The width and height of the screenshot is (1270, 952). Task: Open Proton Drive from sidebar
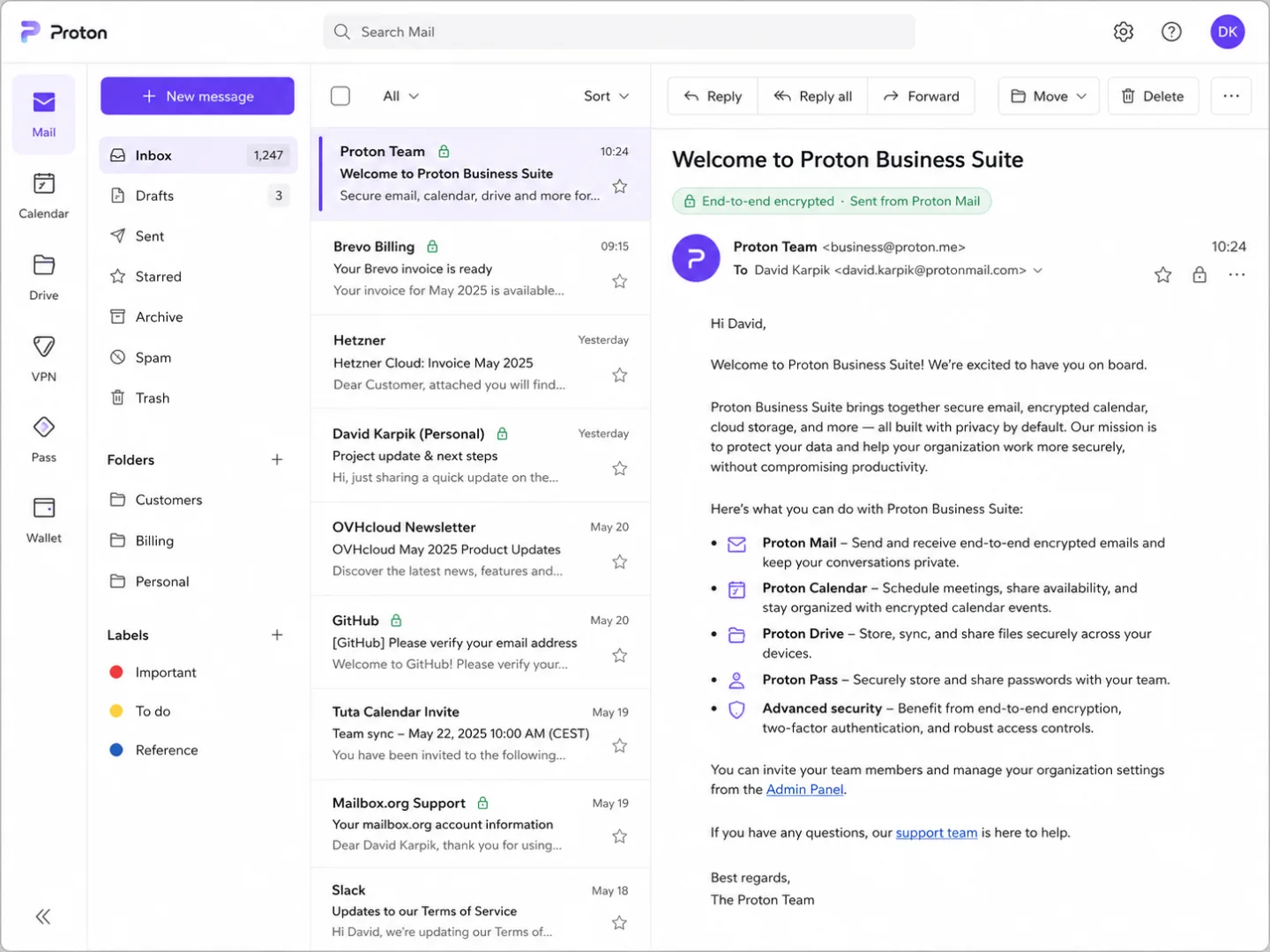(44, 278)
